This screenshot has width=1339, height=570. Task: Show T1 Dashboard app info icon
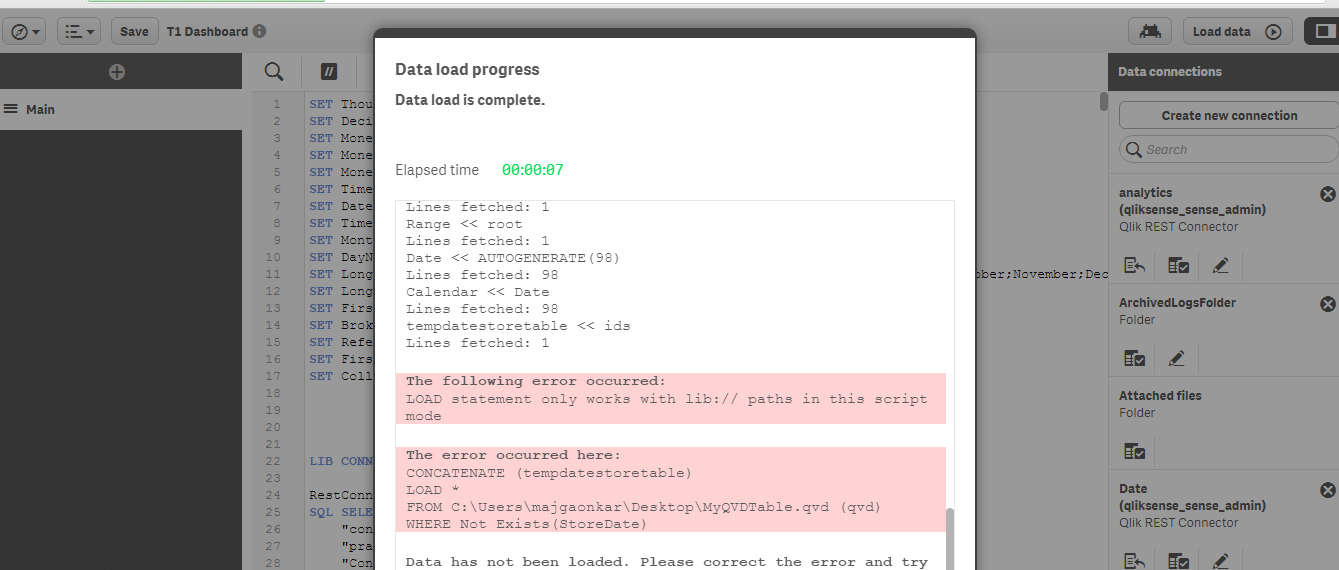[260, 31]
